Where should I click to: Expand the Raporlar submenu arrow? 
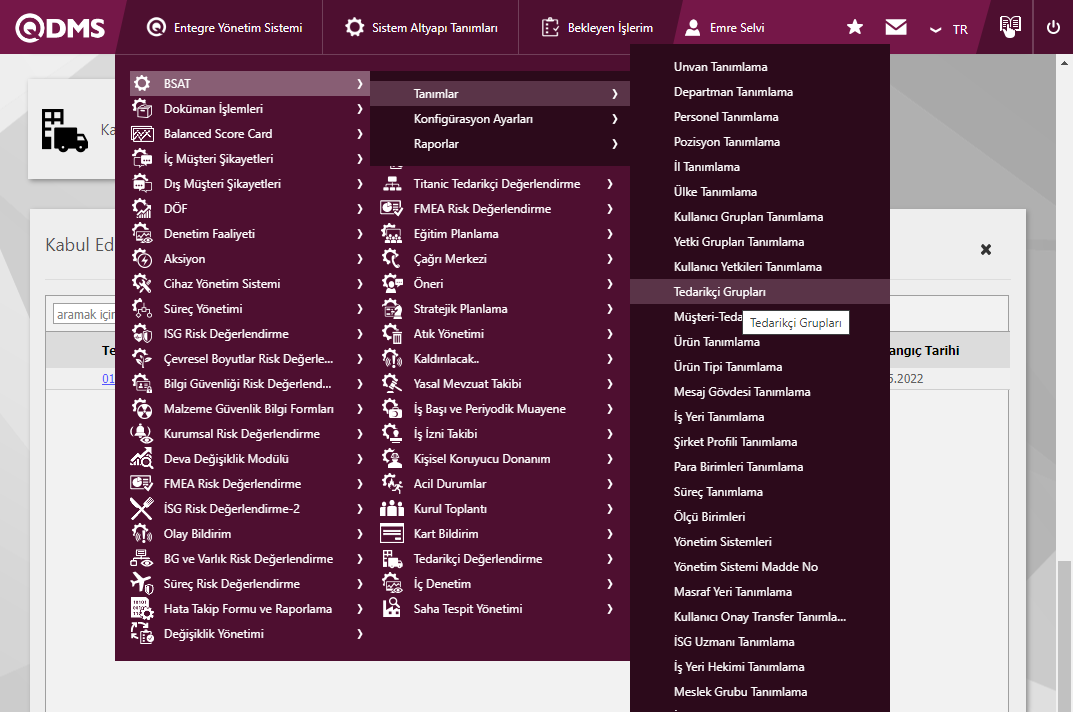click(x=614, y=144)
